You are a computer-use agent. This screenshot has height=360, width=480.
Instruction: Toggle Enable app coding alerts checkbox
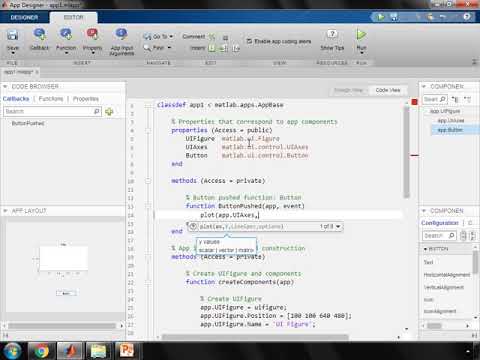pos(249,41)
